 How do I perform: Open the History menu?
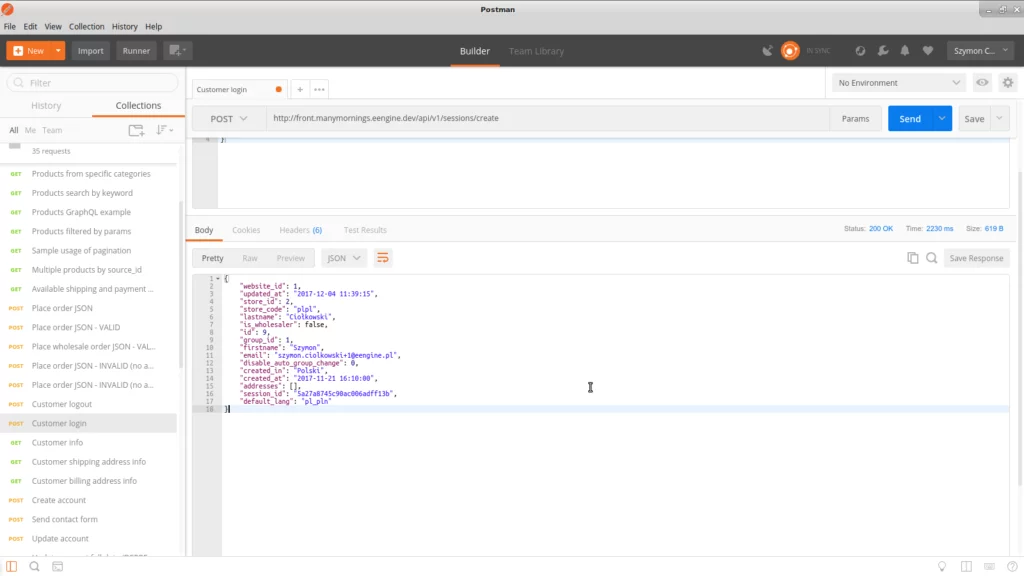tap(124, 27)
